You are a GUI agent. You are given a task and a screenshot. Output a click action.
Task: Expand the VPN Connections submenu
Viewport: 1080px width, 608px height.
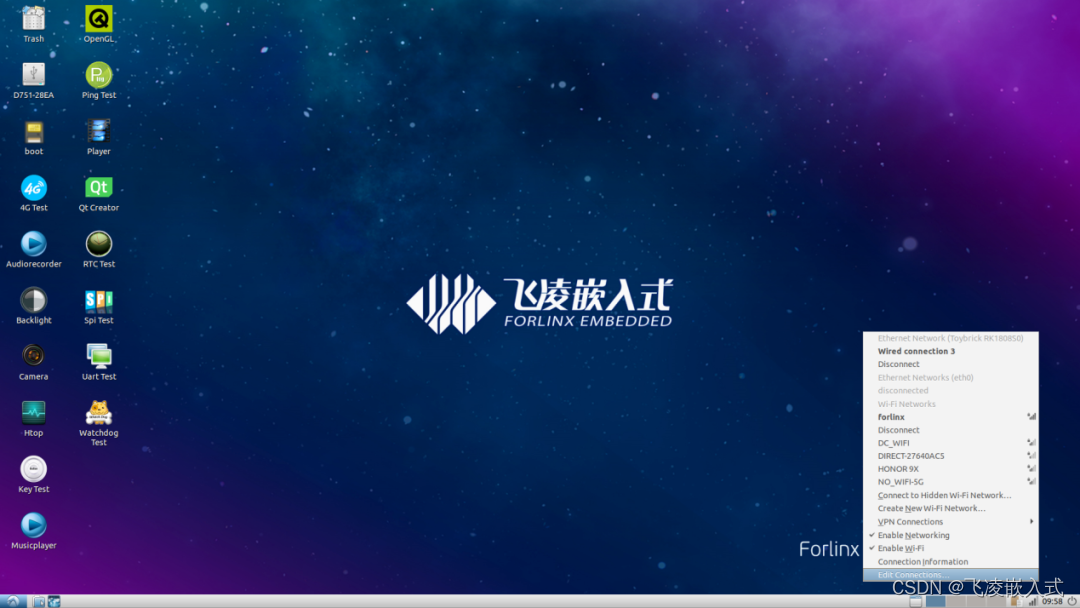coord(951,522)
